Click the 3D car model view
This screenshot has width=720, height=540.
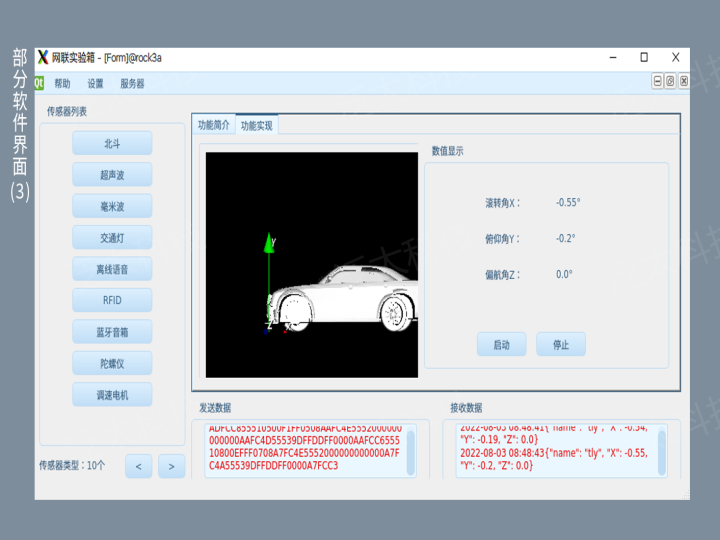311,265
